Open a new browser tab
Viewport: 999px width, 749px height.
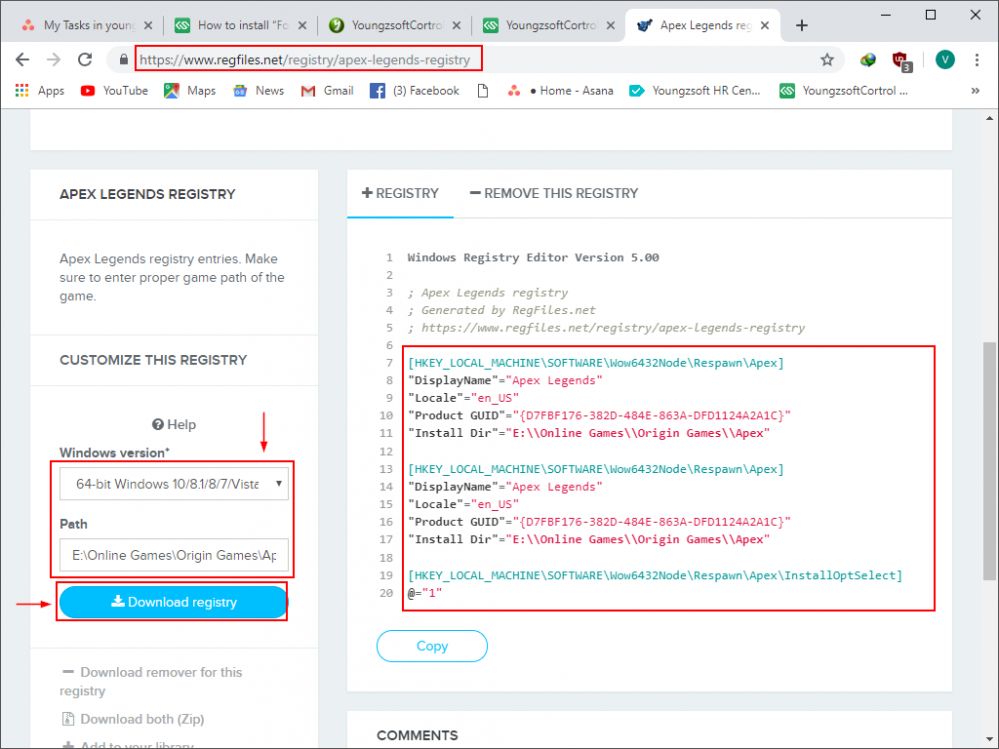(801, 25)
